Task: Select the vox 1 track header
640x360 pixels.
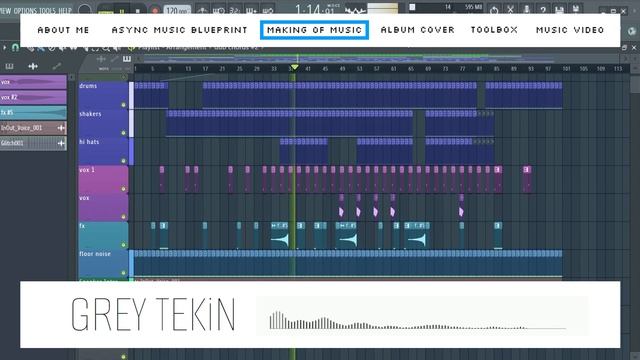Action: pyautogui.click(x=103, y=179)
